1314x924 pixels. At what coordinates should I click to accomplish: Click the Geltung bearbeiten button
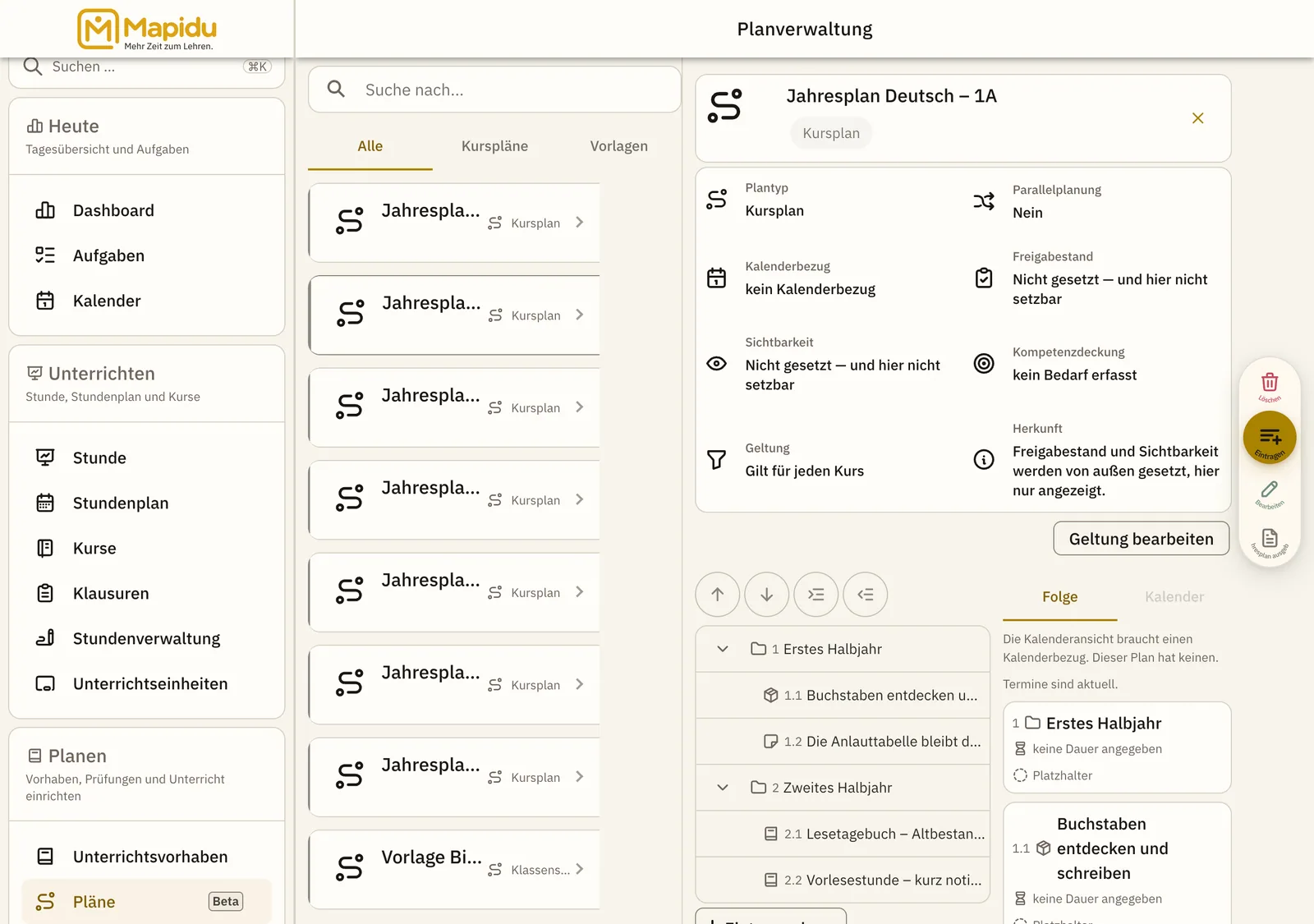pyautogui.click(x=1142, y=539)
